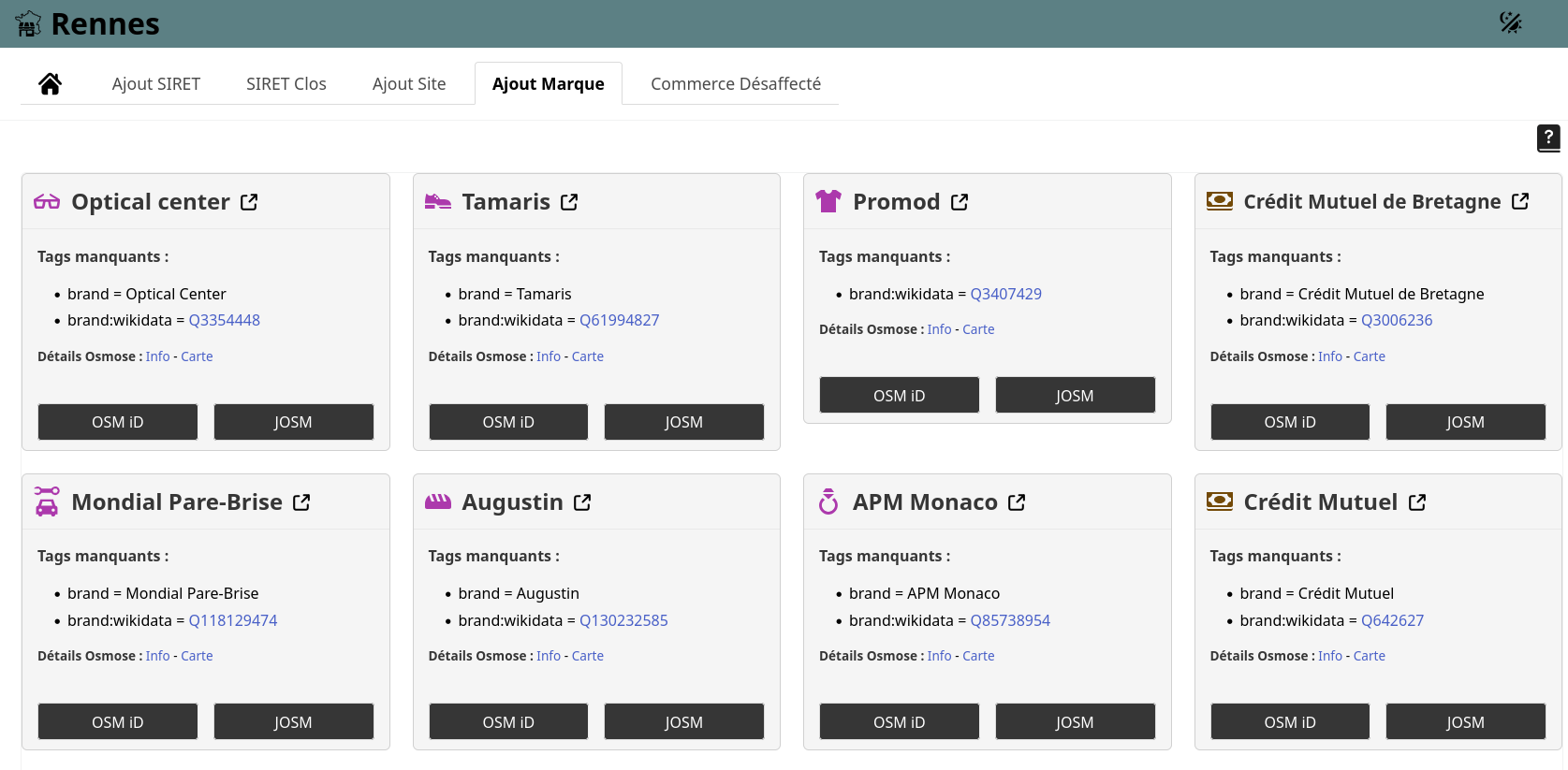
Task: Click OSM iD for bottom Crédit Mutuel card
Action: tap(1290, 722)
